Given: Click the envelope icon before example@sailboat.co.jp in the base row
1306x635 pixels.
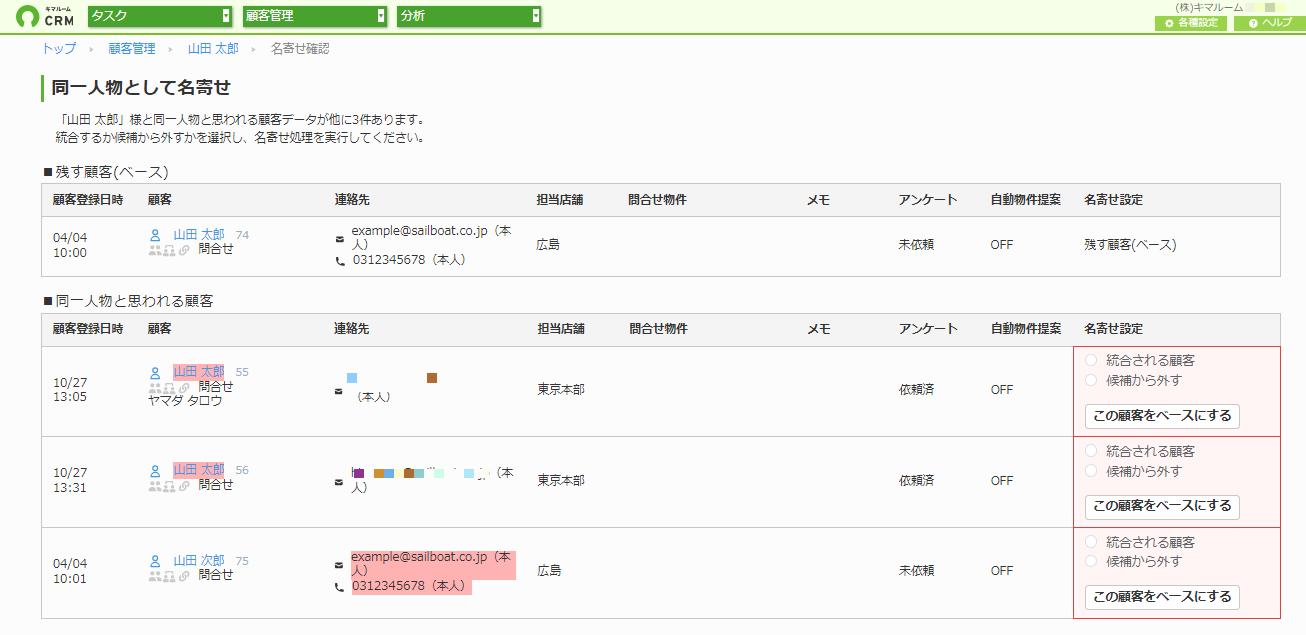Looking at the screenshot, I should (340, 239).
